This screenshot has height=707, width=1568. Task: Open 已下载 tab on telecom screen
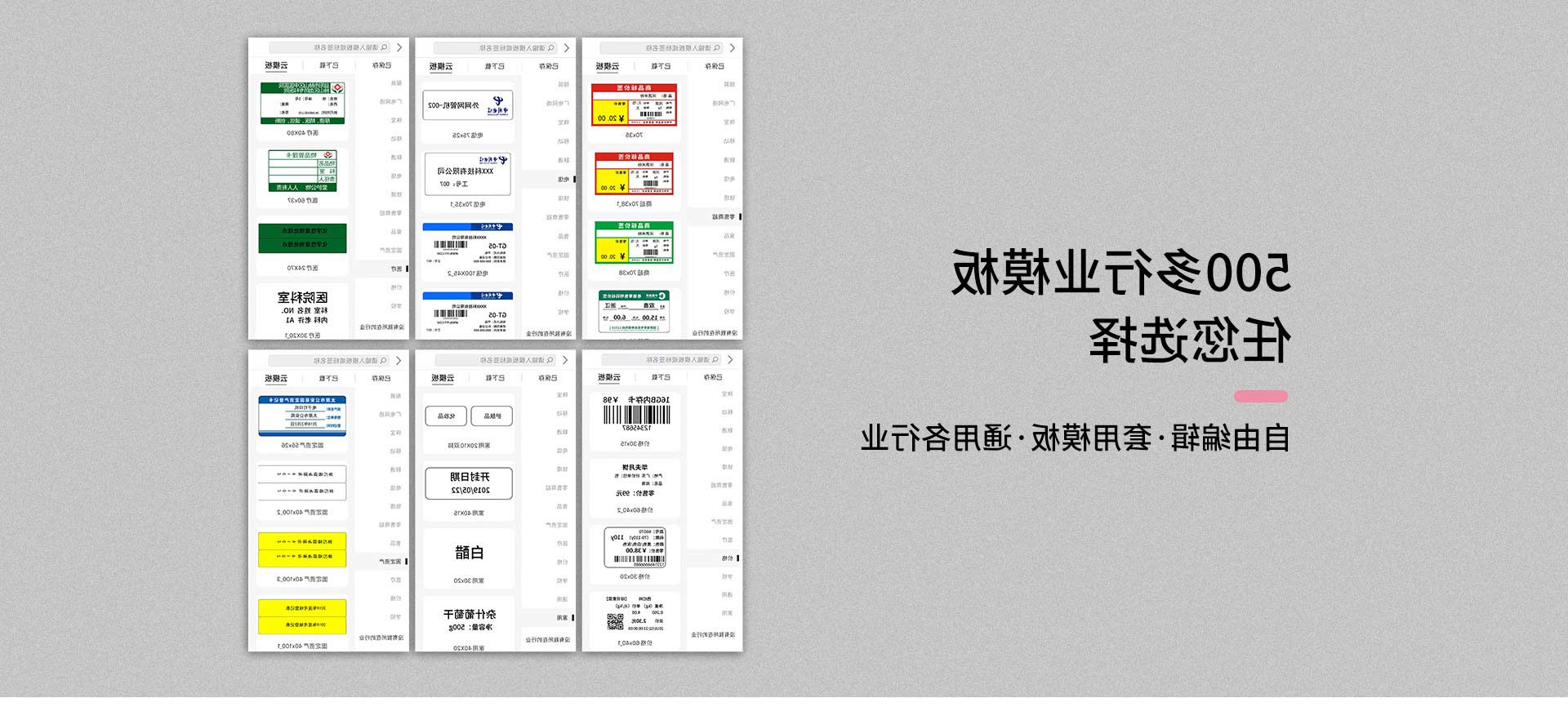click(x=495, y=66)
